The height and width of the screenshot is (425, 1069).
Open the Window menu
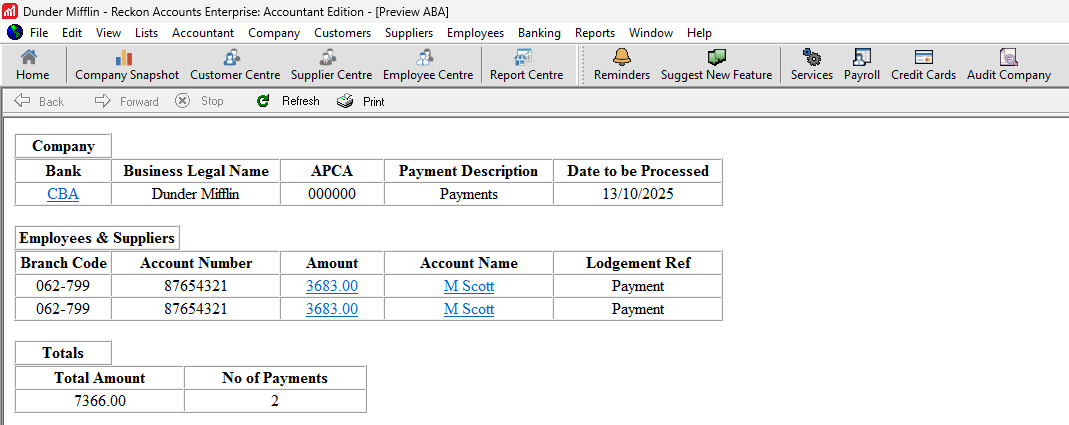coord(650,33)
